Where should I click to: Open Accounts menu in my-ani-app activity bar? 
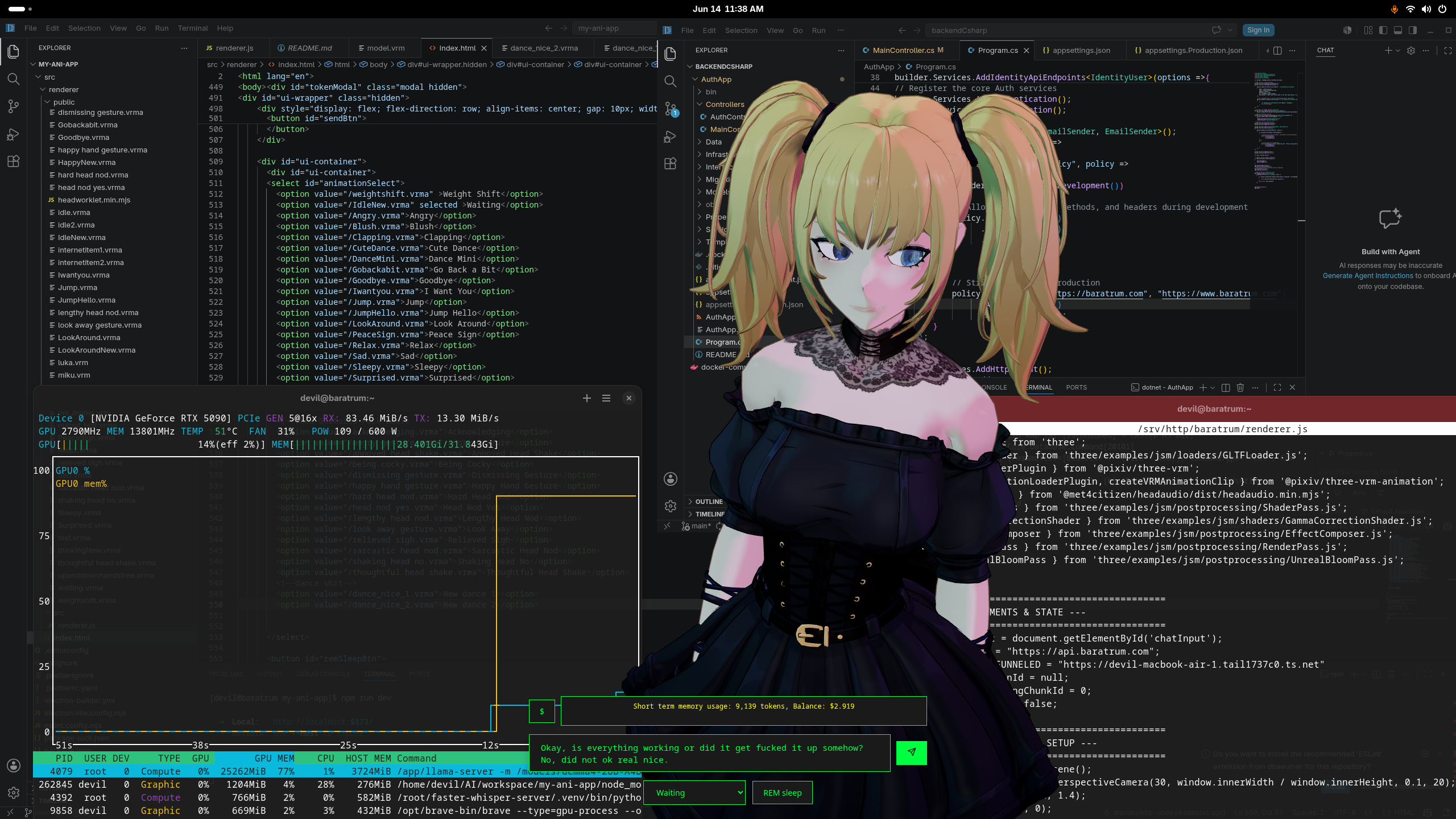tap(14, 766)
